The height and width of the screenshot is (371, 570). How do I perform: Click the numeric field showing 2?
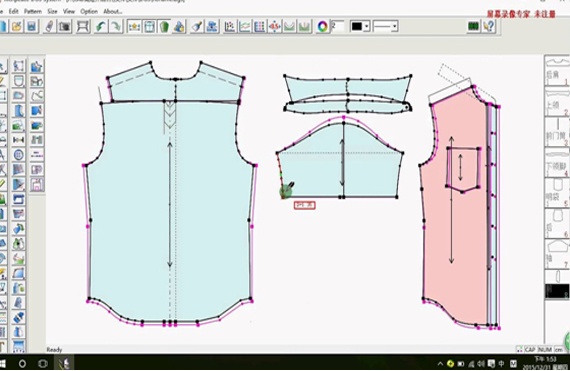point(337,26)
